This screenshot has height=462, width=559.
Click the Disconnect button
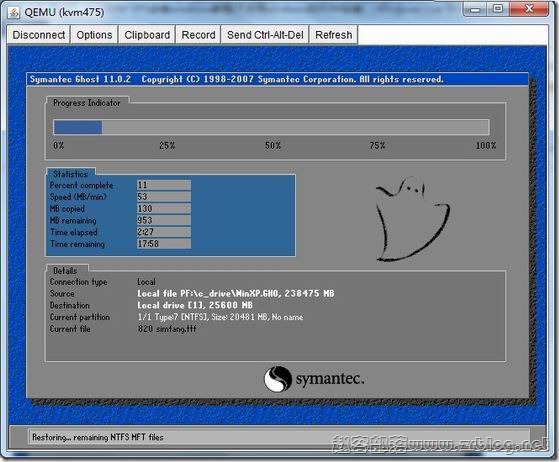[x=39, y=35]
